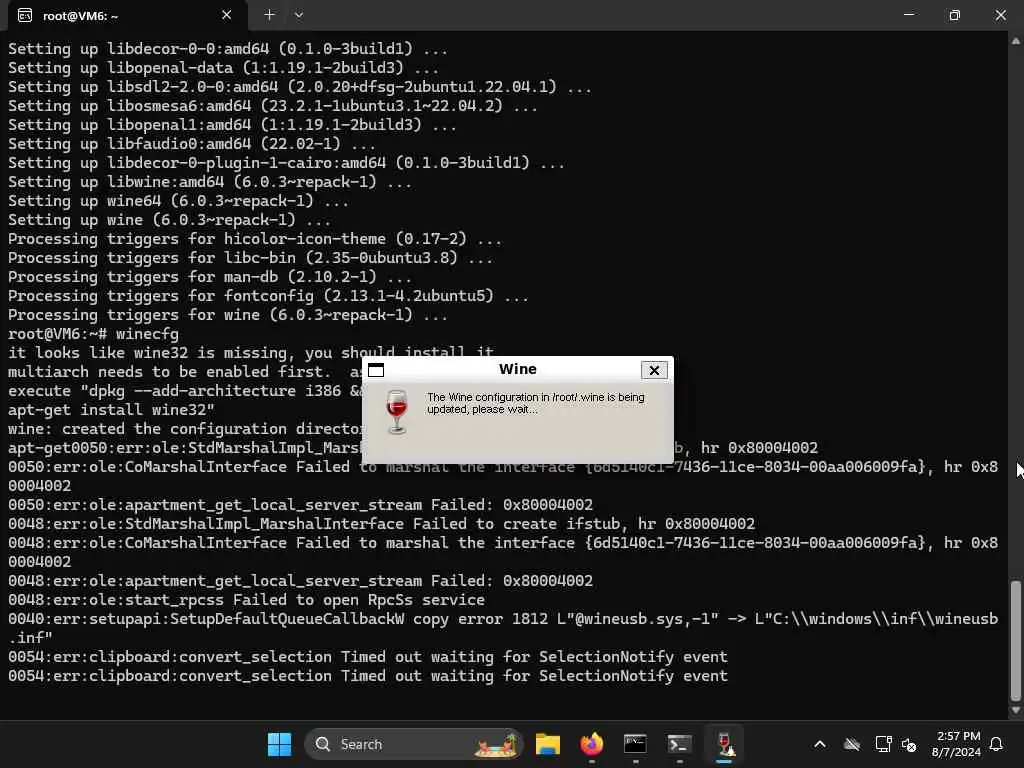Screen dimensions: 1024x768
Task: Click the "root@VM6:~# winecfg" prompt line
Action: point(93,334)
